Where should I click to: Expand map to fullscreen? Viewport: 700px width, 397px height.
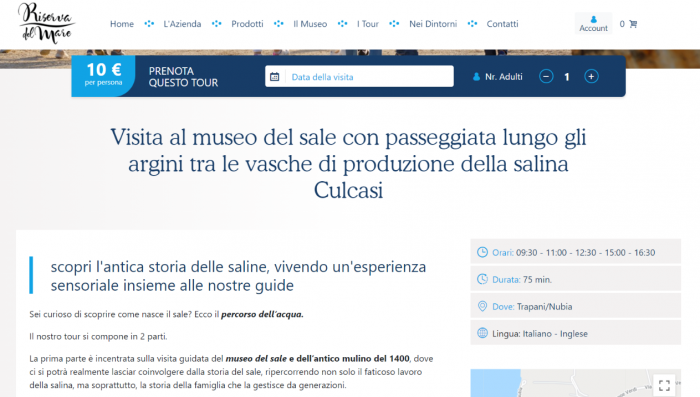click(x=664, y=385)
